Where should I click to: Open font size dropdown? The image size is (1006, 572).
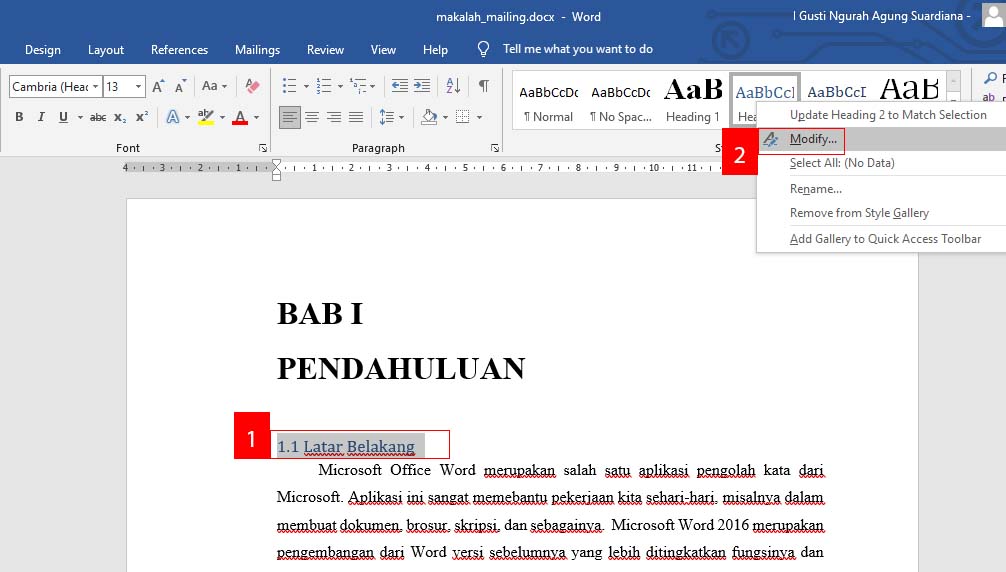pyautogui.click(x=138, y=87)
